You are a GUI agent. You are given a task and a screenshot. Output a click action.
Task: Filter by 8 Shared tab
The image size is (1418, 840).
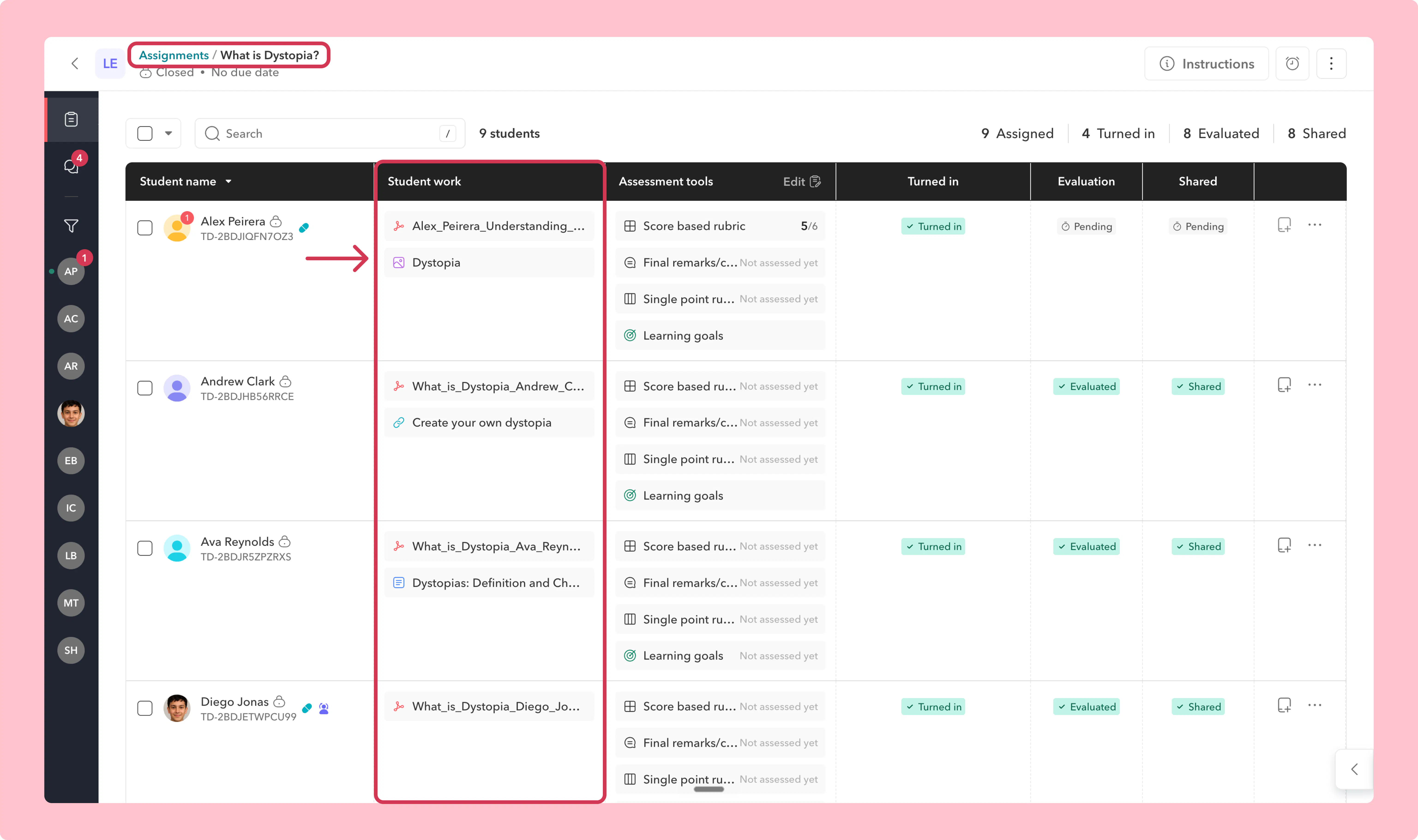click(1317, 134)
